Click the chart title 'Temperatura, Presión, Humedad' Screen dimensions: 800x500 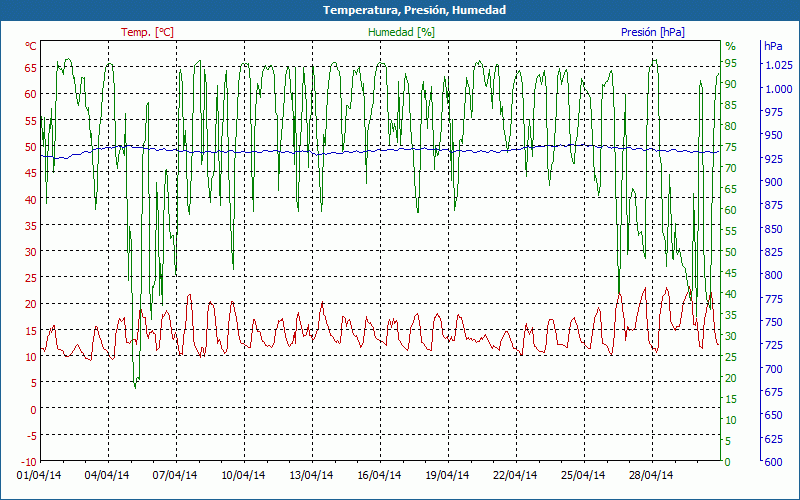[x=414, y=10]
